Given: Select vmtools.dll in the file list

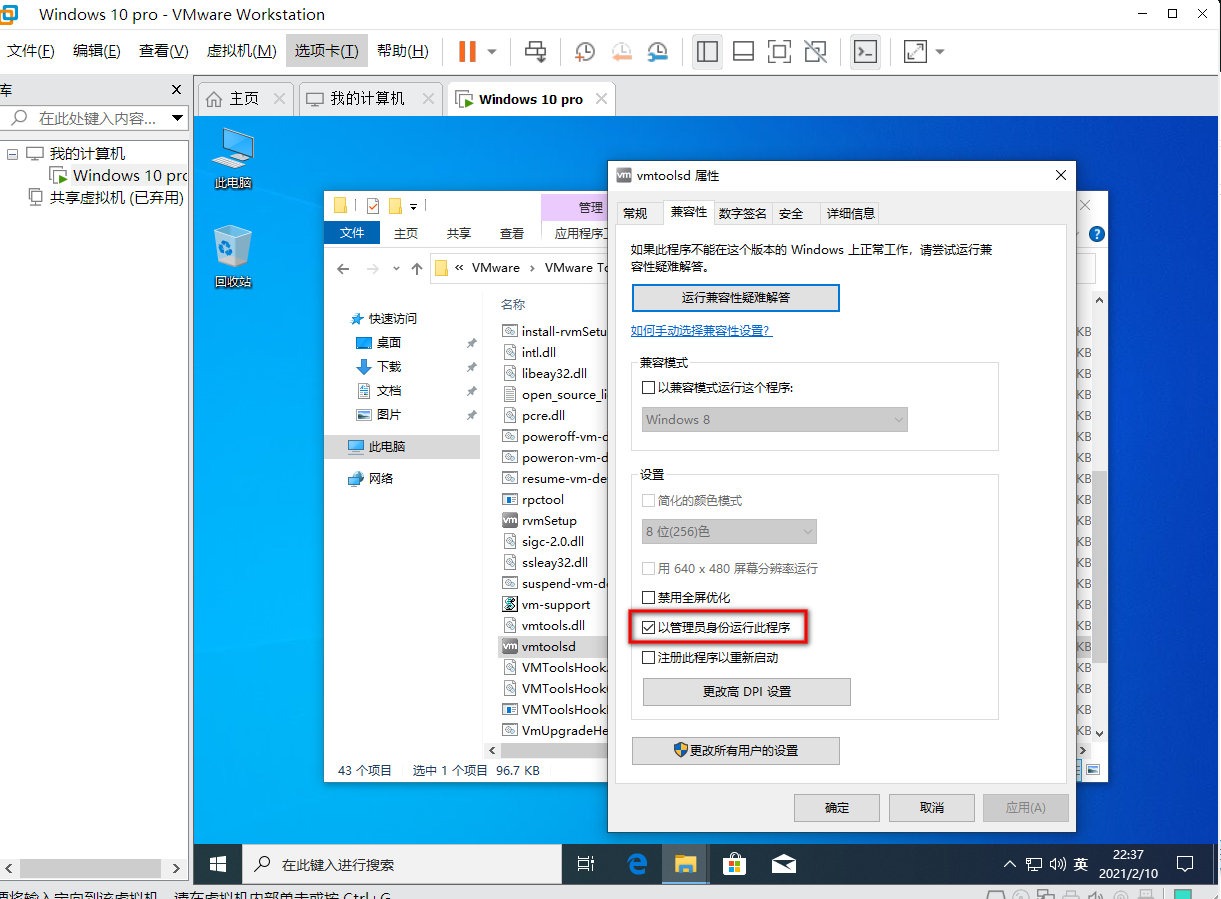Looking at the screenshot, I should pos(553,625).
